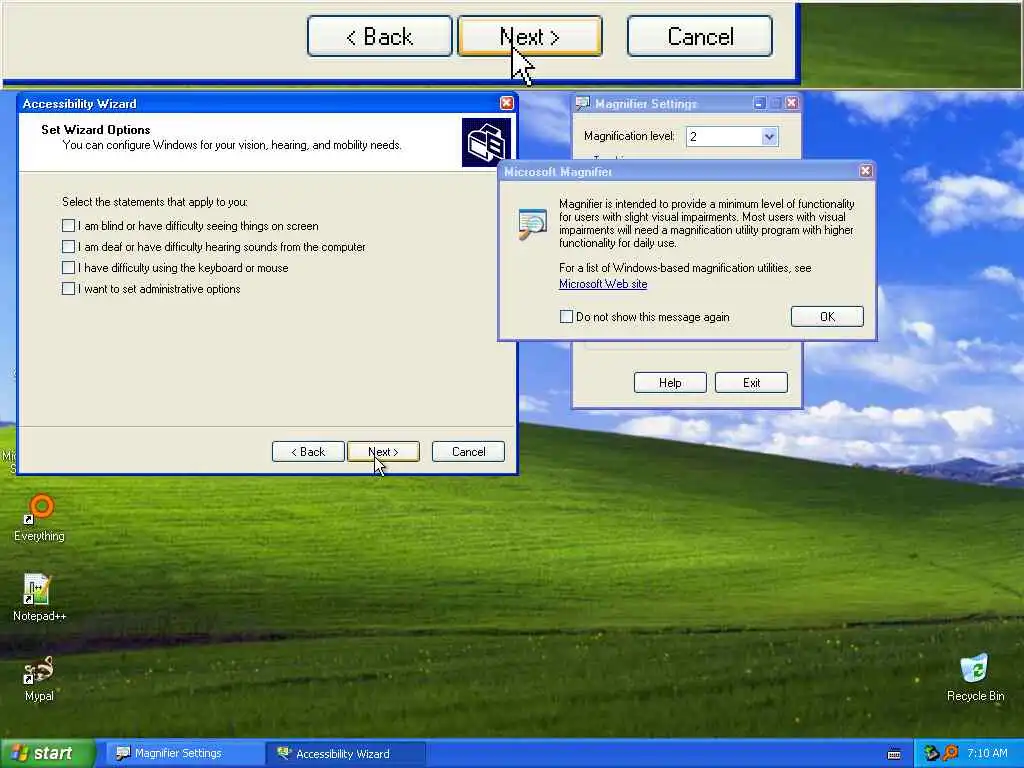Click the Magnifier Settings title bar icon

click(x=583, y=103)
